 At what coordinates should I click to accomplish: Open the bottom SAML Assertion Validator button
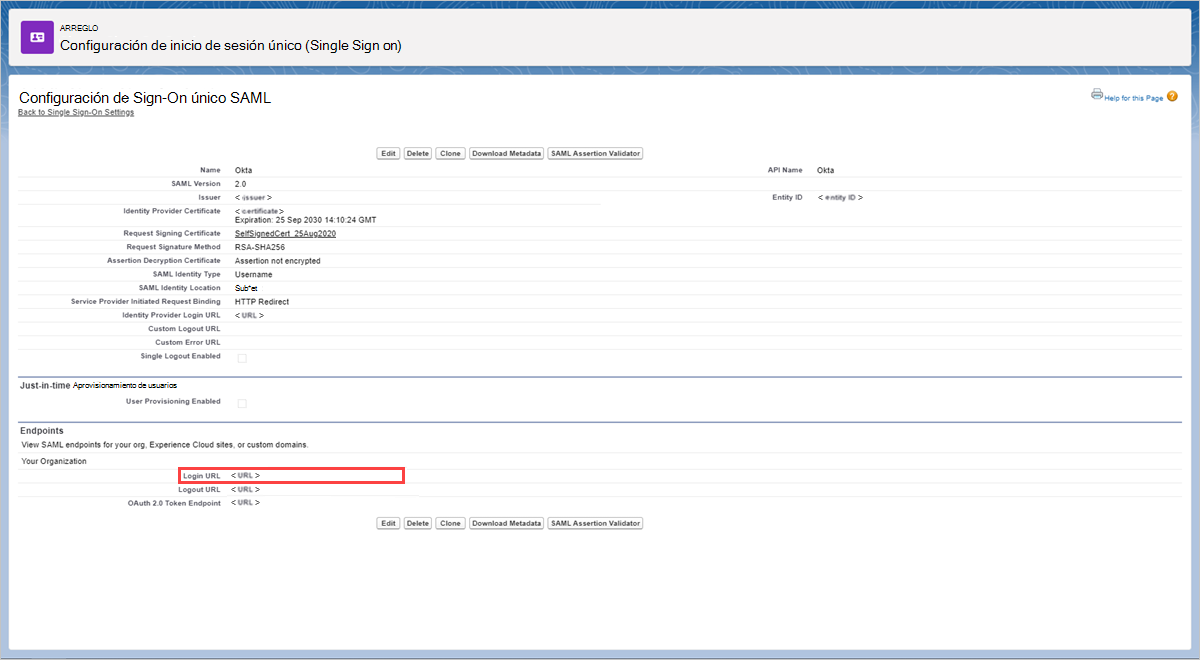pyautogui.click(x=595, y=523)
